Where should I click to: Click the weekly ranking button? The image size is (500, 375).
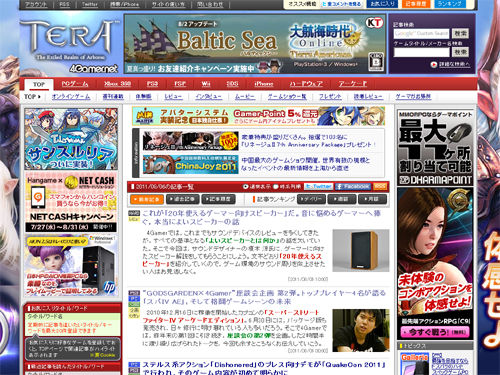[342, 199]
